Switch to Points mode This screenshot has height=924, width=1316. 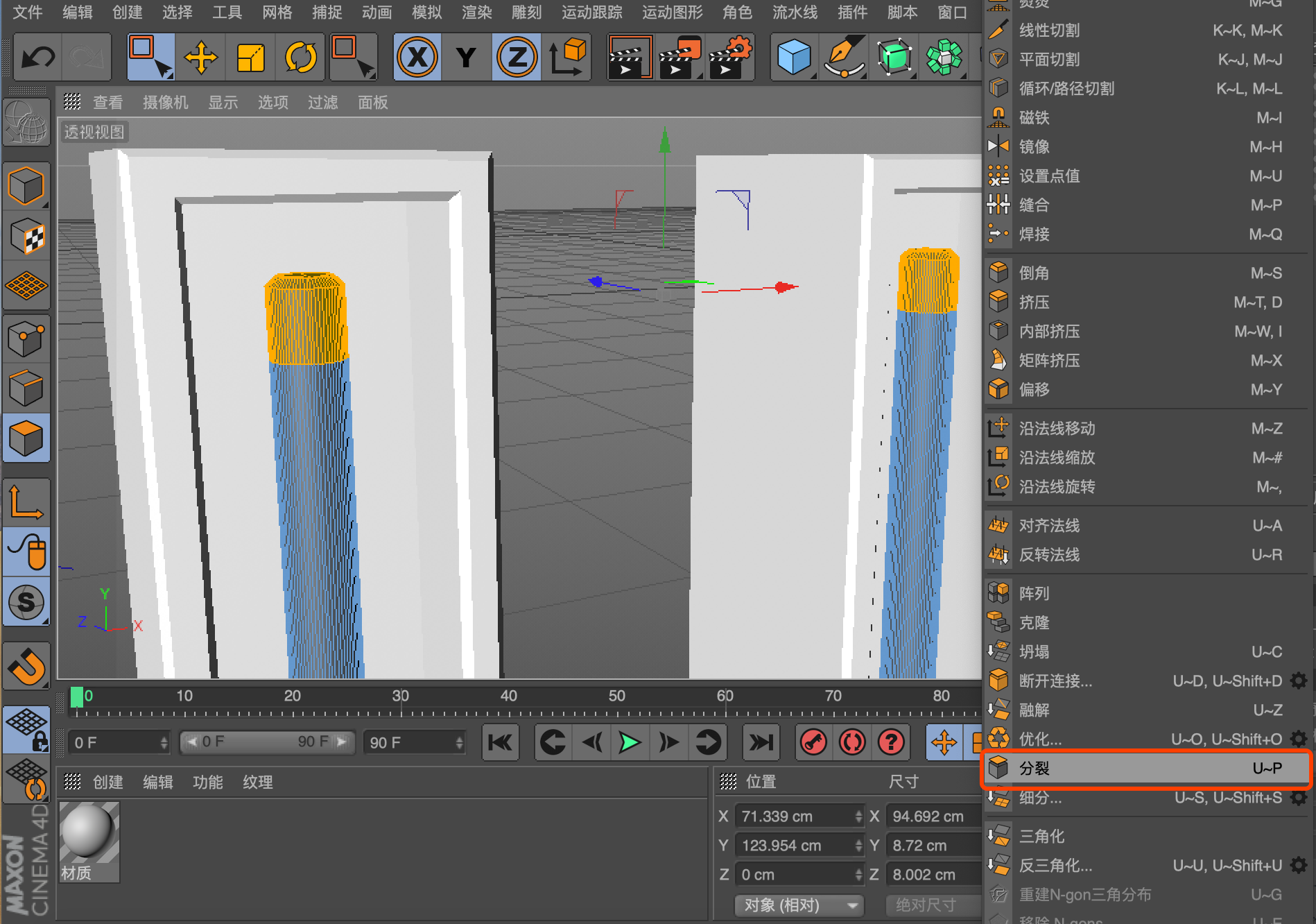click(26, 339)
